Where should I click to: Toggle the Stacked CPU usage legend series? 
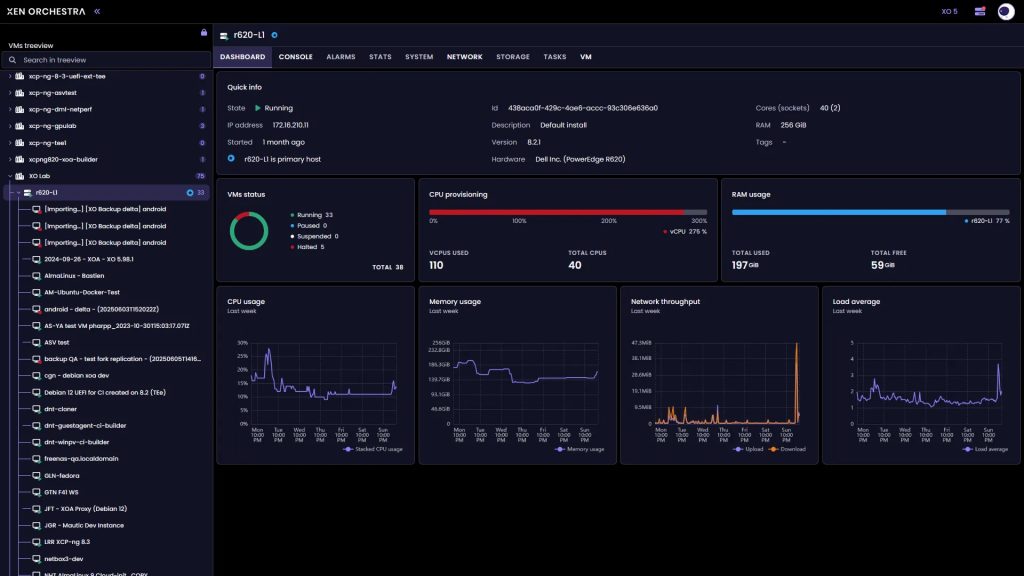click(x=374, y=449)
